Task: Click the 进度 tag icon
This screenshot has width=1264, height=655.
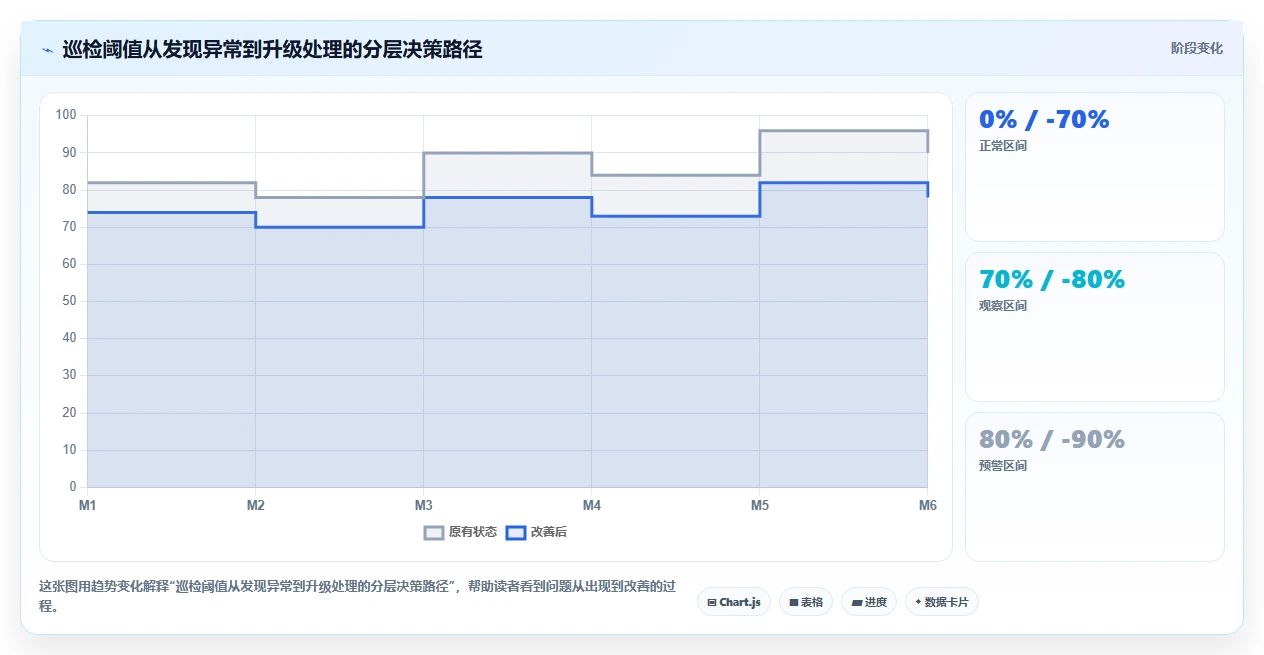Action: (857, 602)
